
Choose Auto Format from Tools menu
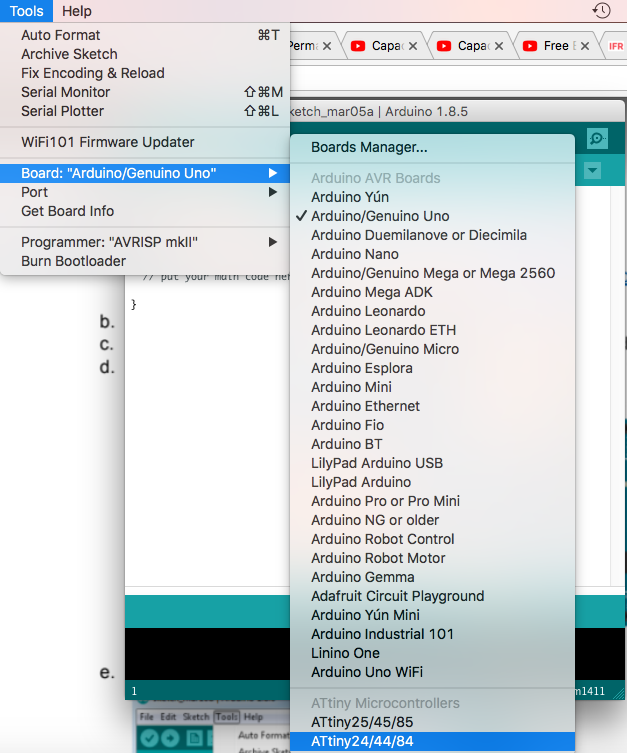(x=145, y=35)
